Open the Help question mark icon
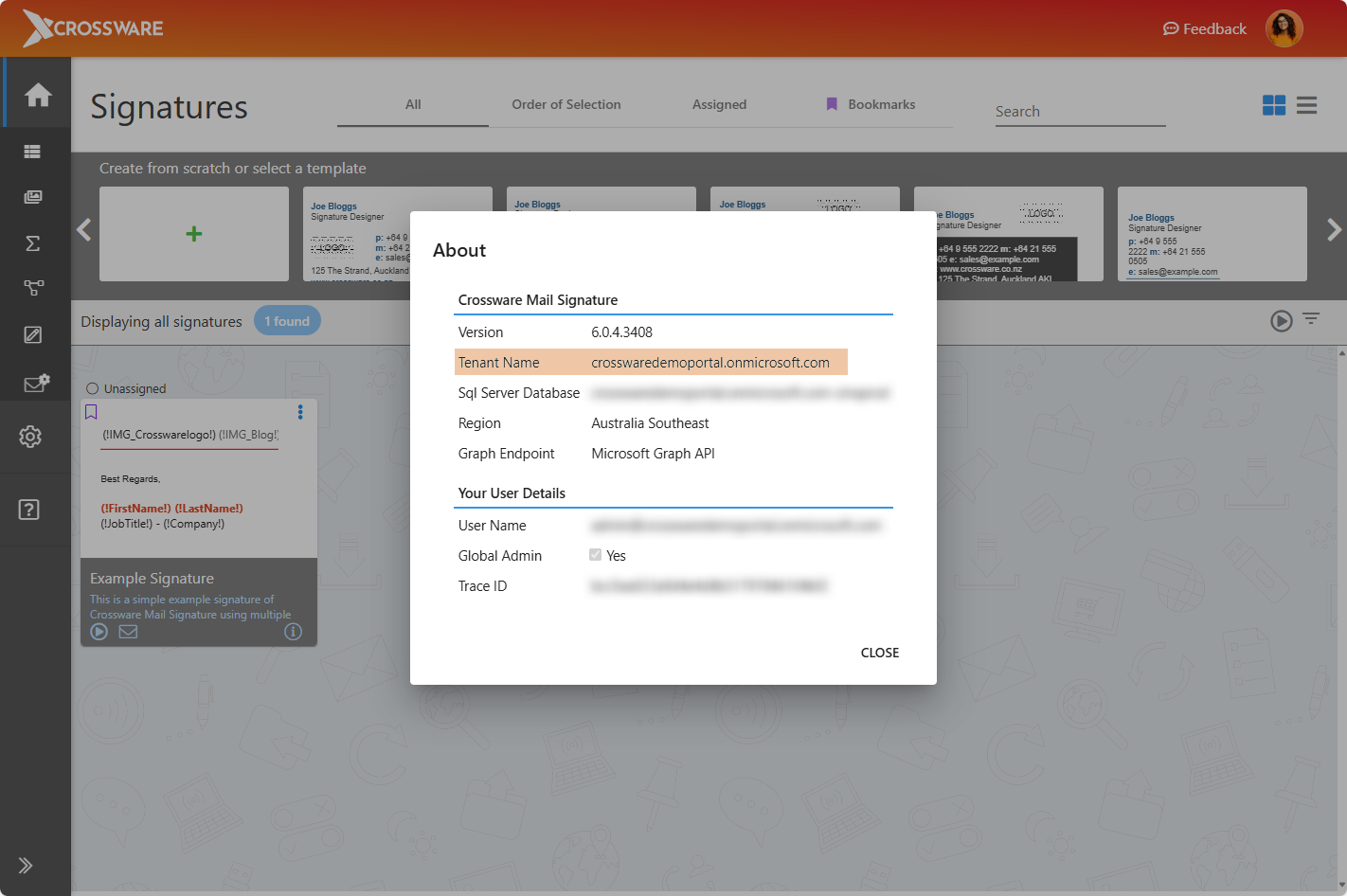1347x896 pixels. click(x=29, y=510)
